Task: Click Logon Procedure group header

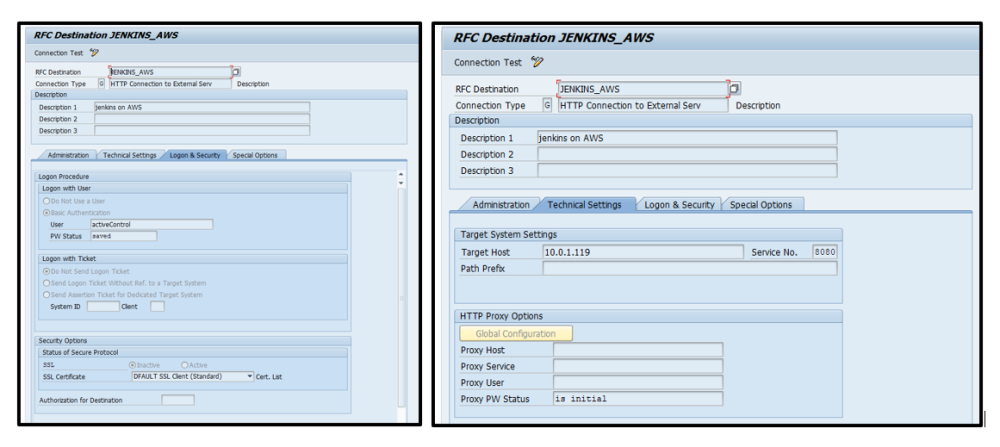Action: click(x=193, y=176)
